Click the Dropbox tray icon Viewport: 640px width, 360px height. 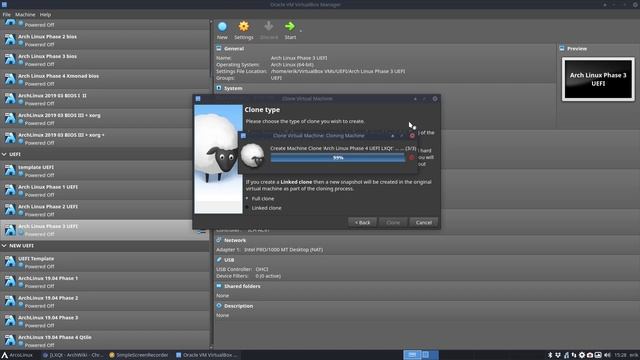[x=558, y=355]
